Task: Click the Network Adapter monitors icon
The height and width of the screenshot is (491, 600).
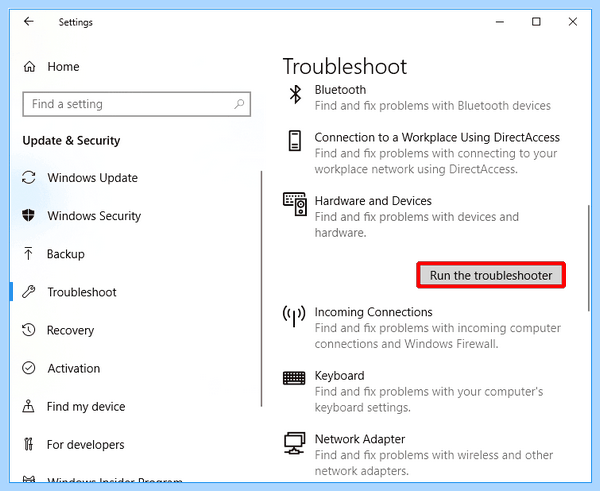Action: pyautogui.click(x=294, y=443)
